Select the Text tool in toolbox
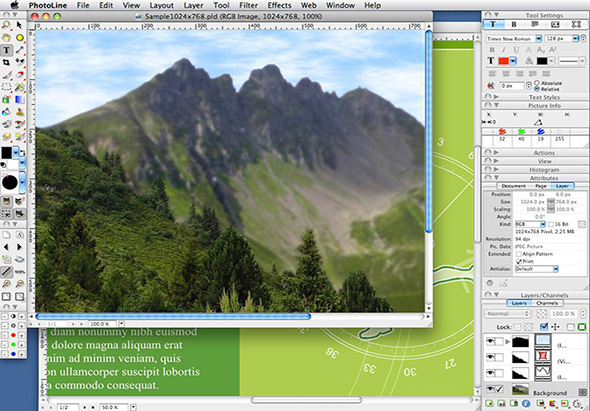This screenshot has width=590, height=411. (6, 50)
